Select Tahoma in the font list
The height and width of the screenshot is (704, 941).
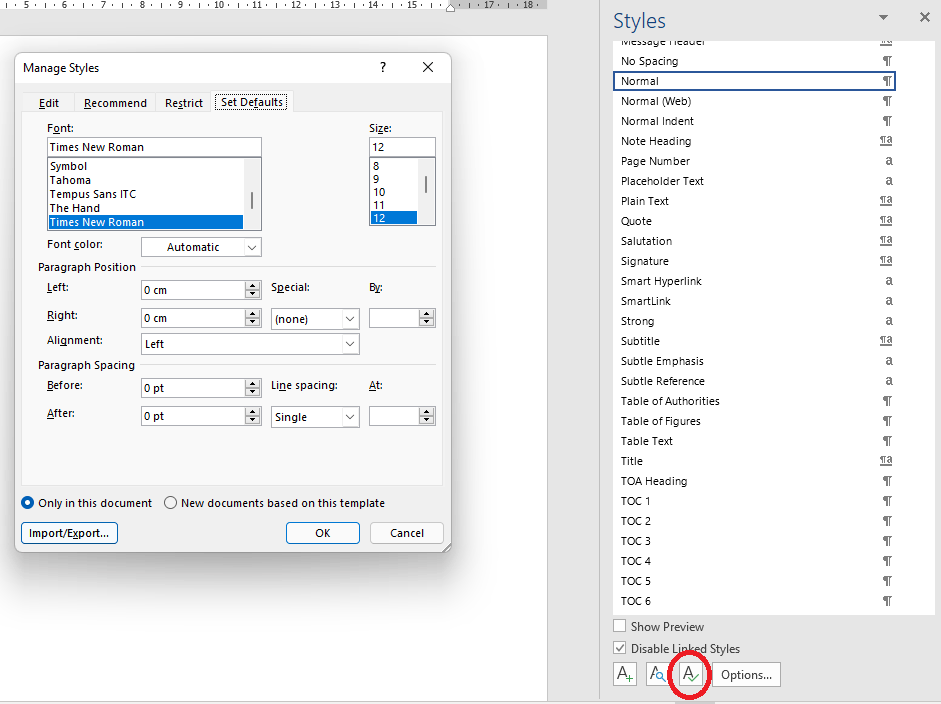pos(70,180)
